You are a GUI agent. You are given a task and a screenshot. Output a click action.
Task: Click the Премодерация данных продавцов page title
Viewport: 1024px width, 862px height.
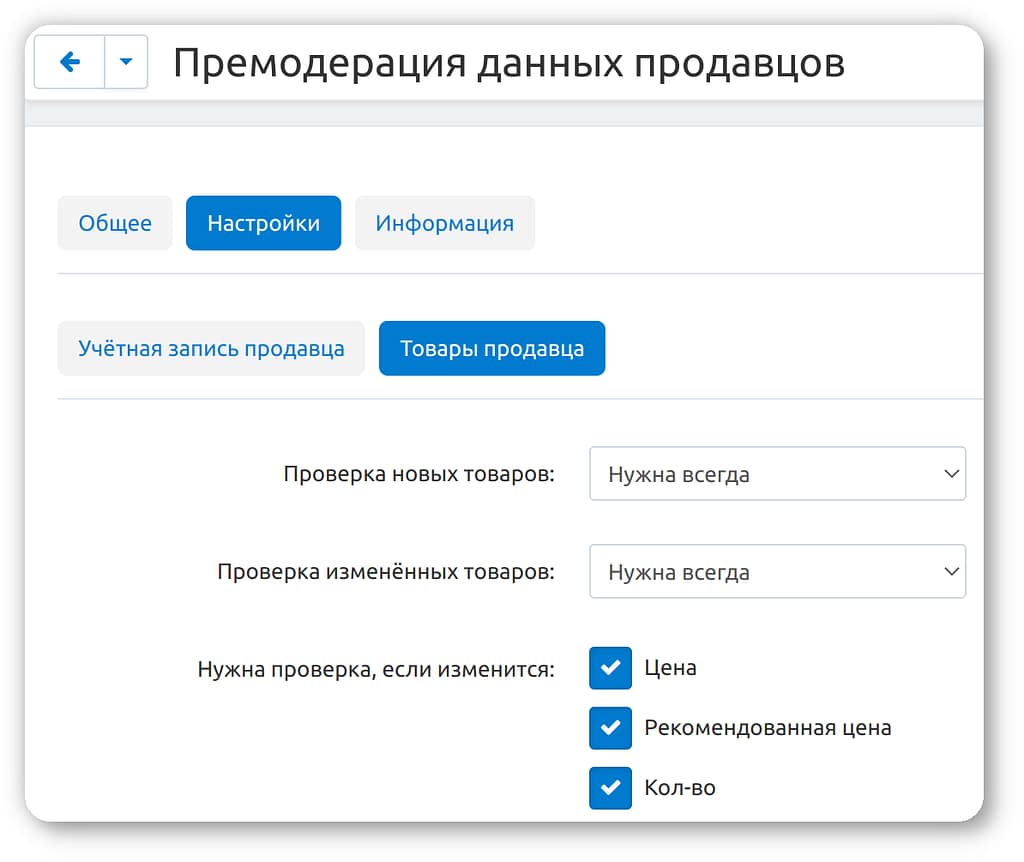click(508, 63)
